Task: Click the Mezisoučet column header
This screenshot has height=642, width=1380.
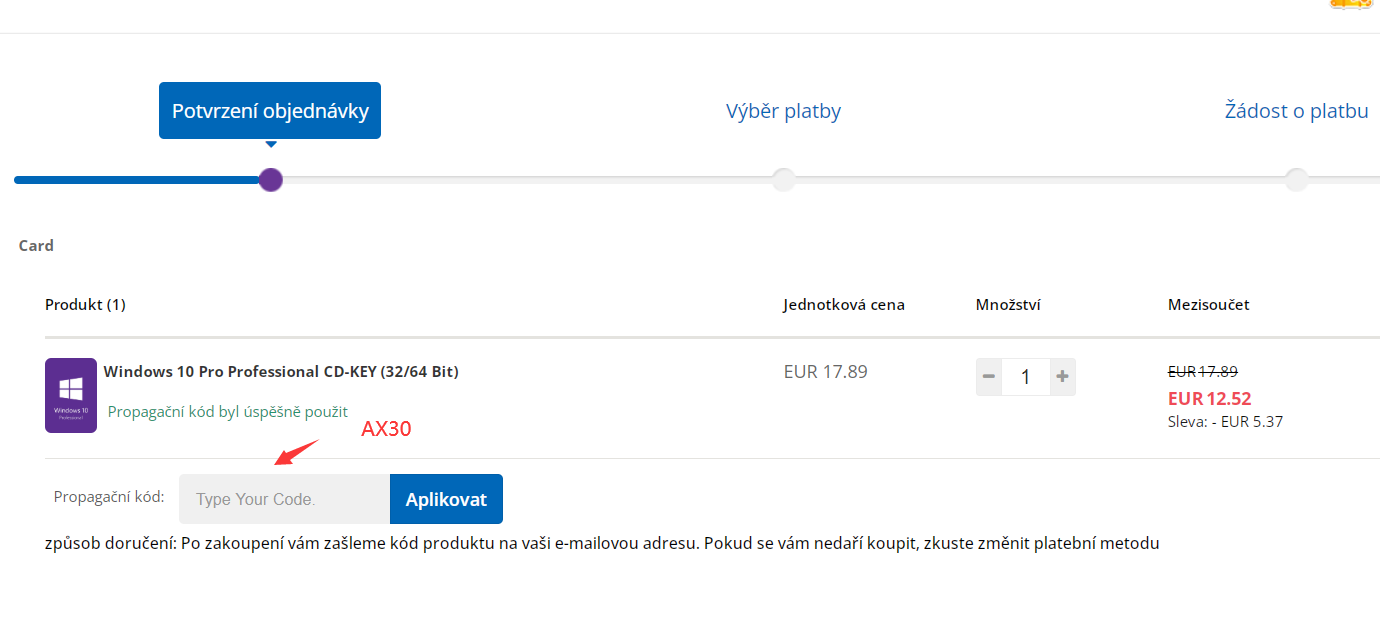Action: [x=1208, y=305]
